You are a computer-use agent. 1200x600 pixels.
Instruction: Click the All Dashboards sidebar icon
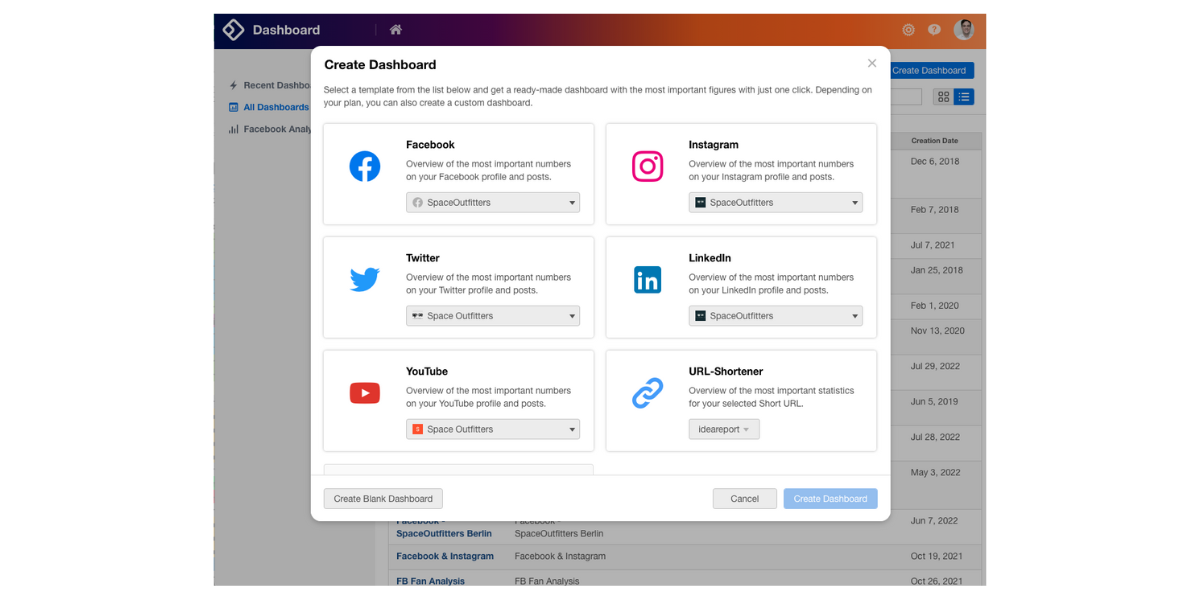coord(233,107)
